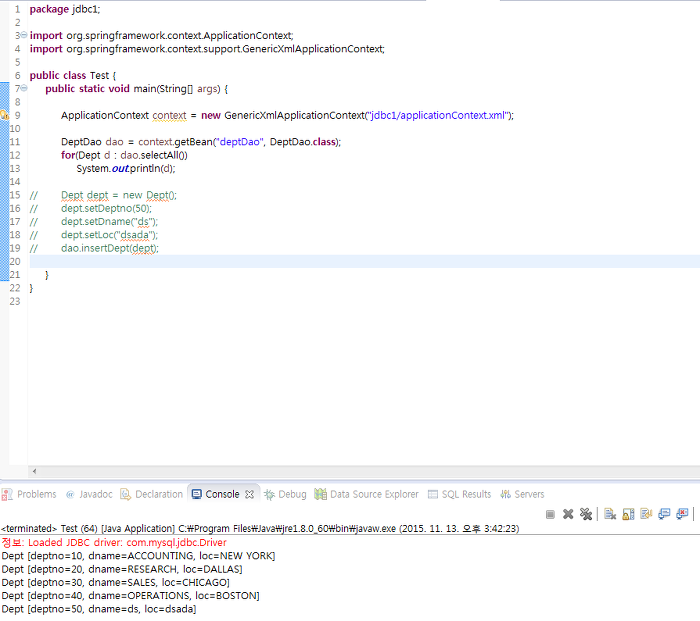Toggle Scroll Lock padlock icon in Console
700x621 pixels.
[x=628, y=514]
